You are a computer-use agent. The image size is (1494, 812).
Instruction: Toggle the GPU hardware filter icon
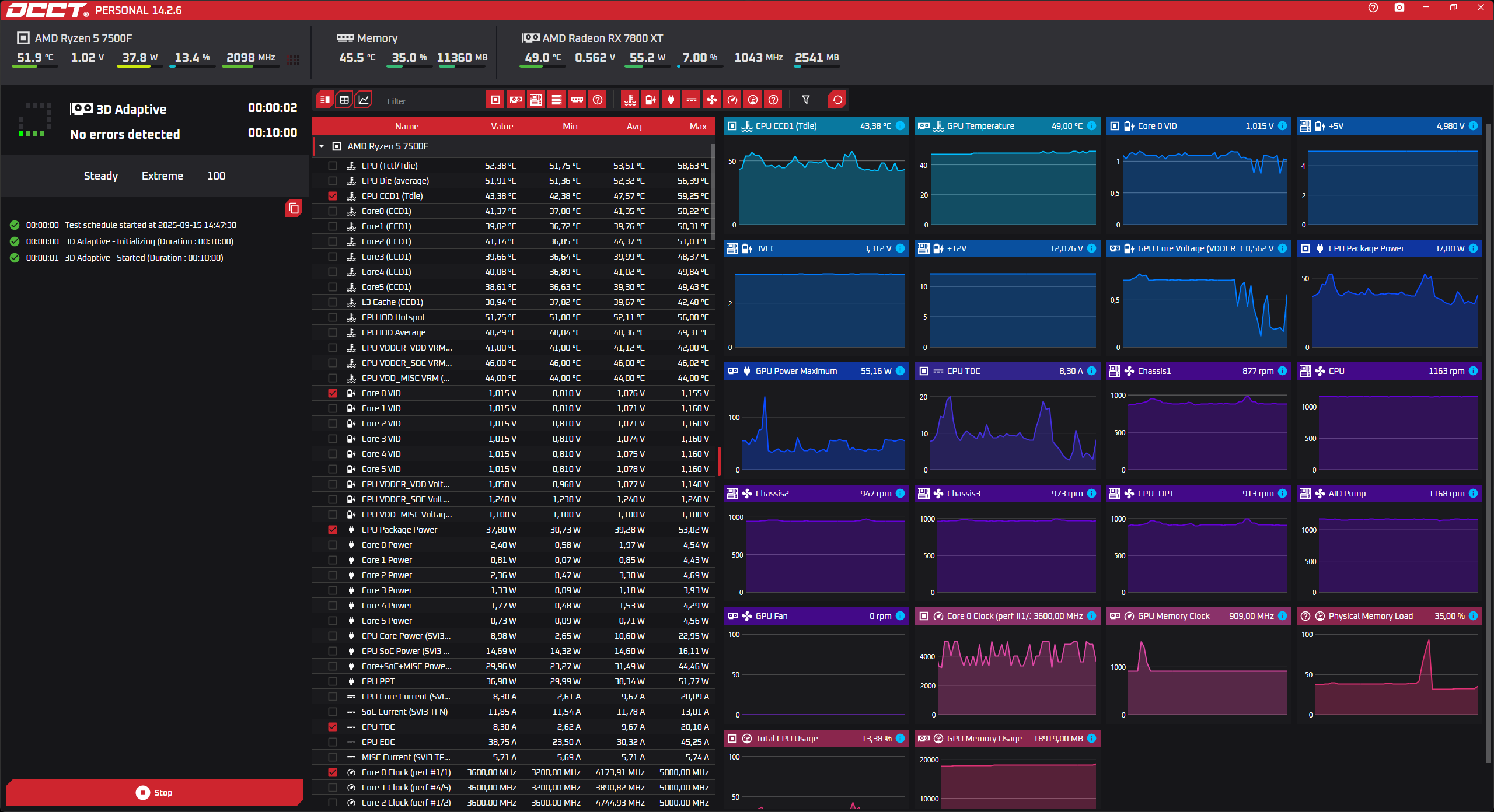[516, 100]
